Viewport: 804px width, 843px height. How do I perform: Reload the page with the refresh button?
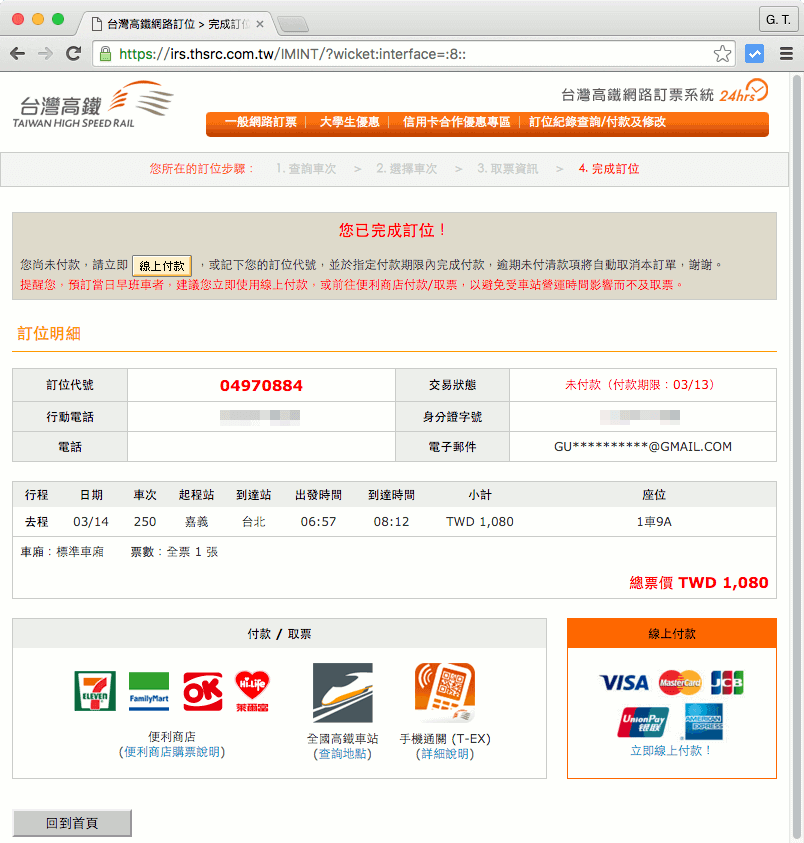tap(73, 54)
